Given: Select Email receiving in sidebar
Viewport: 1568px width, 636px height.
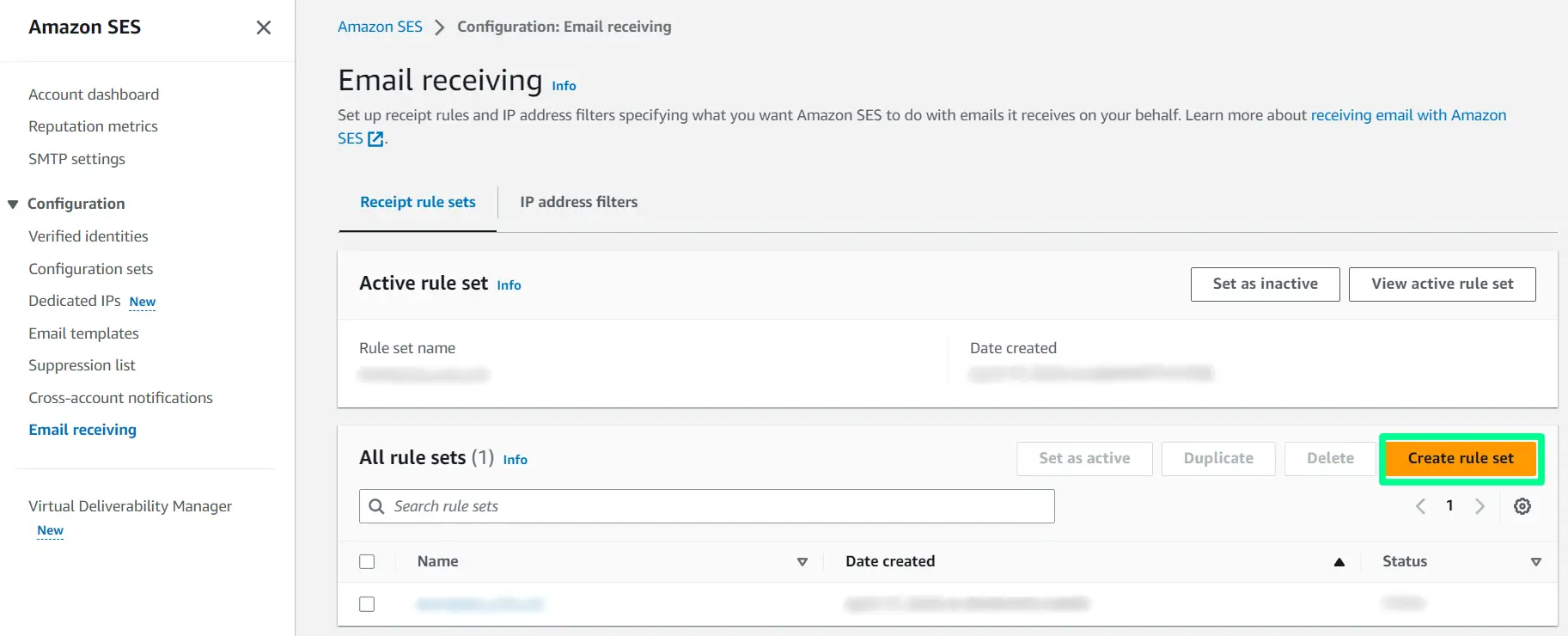Looking at the screenshot, I should tap(82, 430).
